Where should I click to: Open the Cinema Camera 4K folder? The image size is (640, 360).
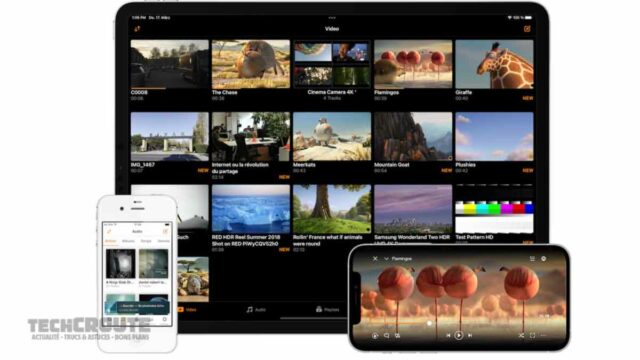click(x=332, y=64)
